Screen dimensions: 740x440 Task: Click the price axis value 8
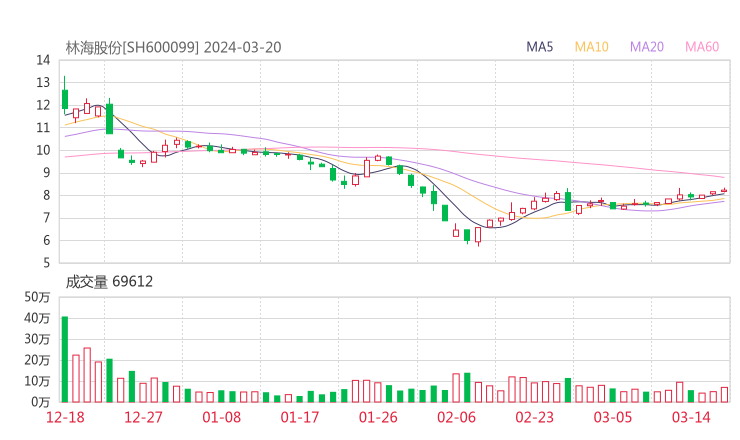(x=46, y=195)
